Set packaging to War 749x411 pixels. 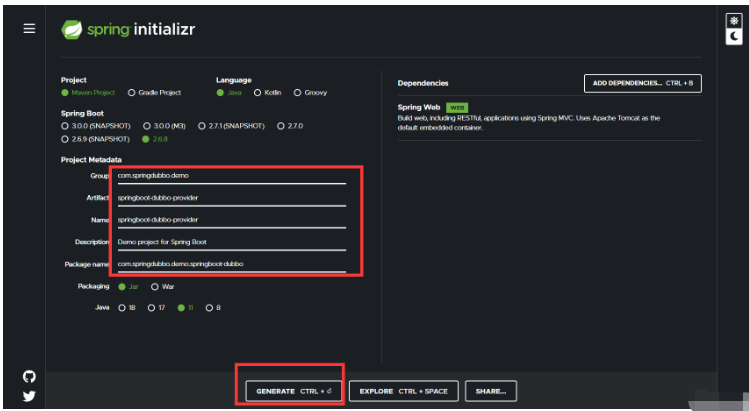[x=162, y=287]
